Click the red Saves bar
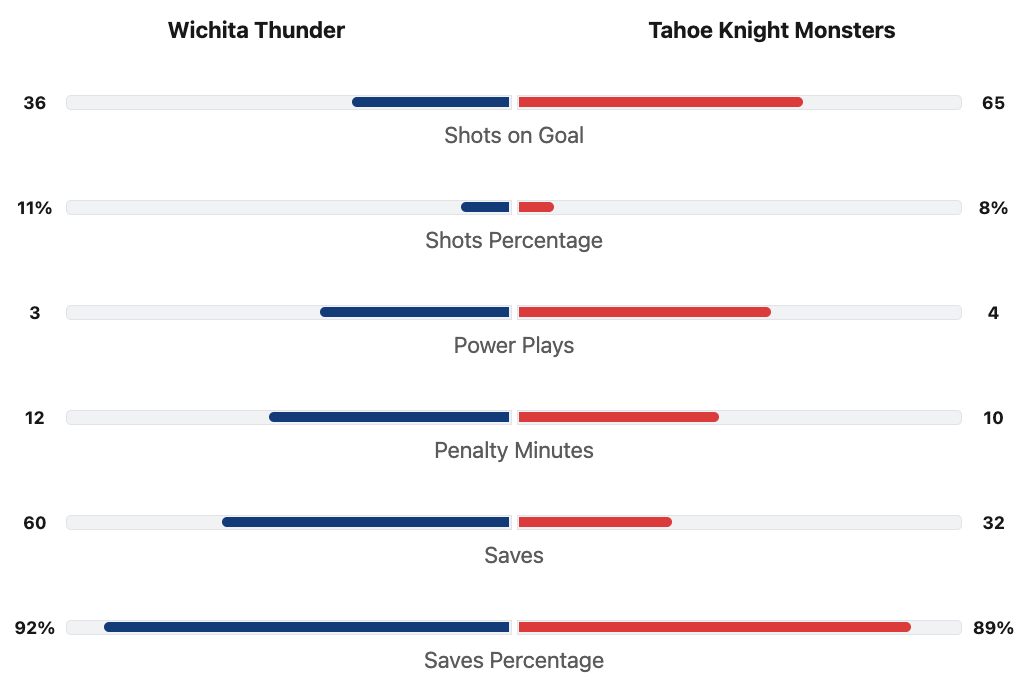Image resolution: width=1031 pixels, height=677 pixels. click(x=595, y=522)
